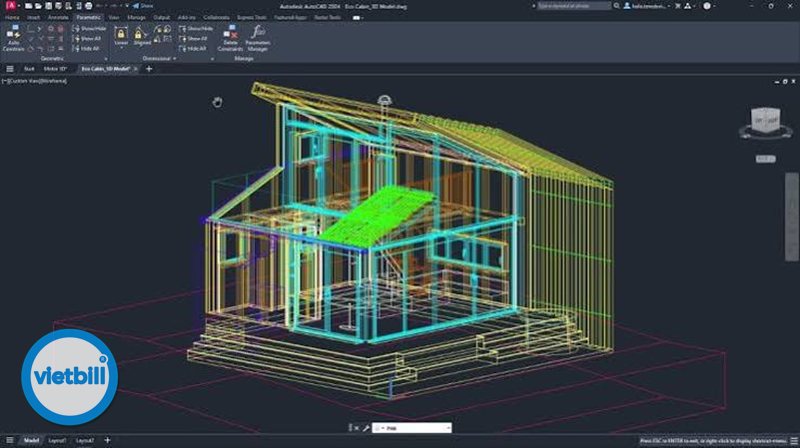
Task: Click Dimensional panel Show/Hide button
Action: (196, 29)
